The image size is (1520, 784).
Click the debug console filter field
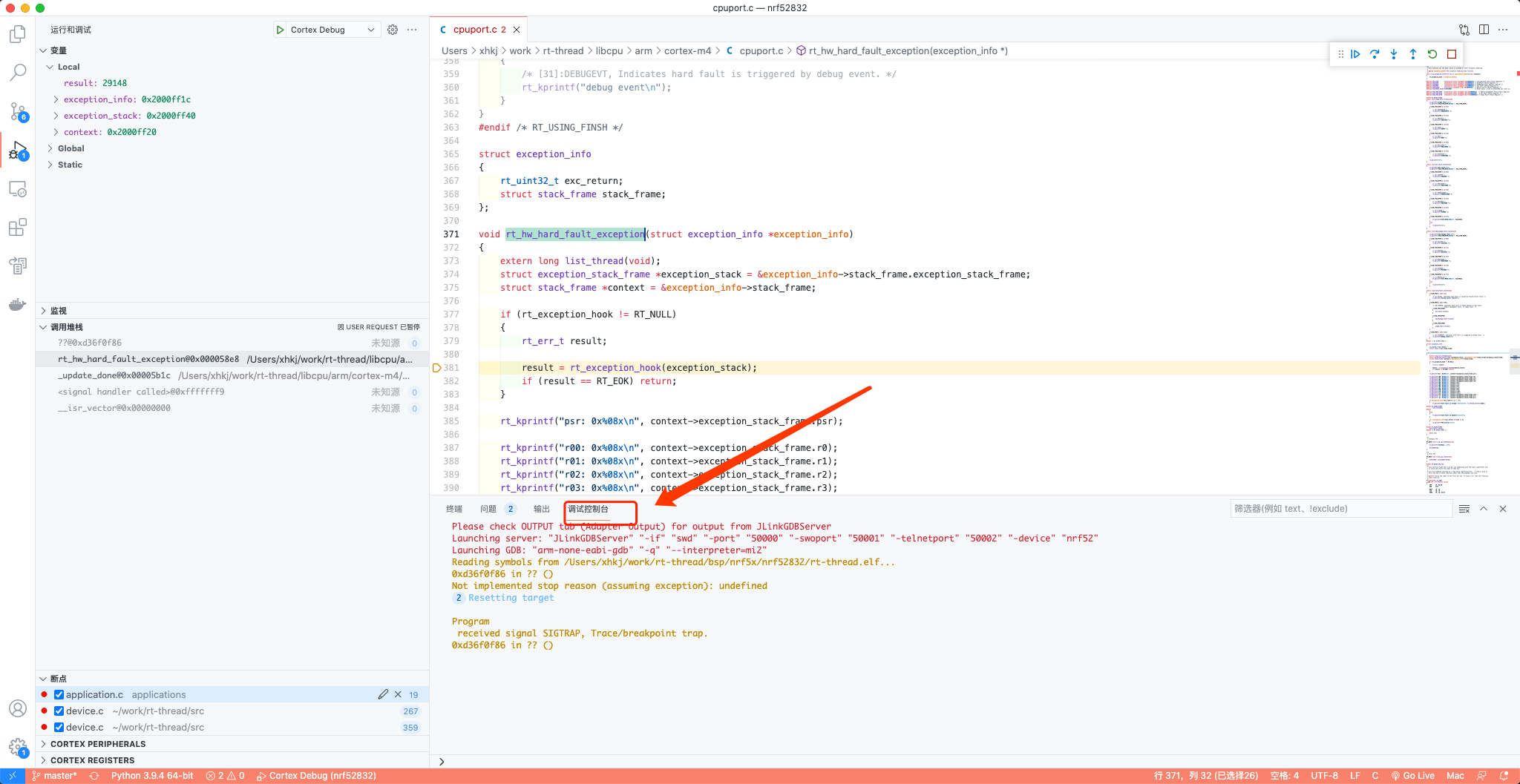coord(1341,509)
